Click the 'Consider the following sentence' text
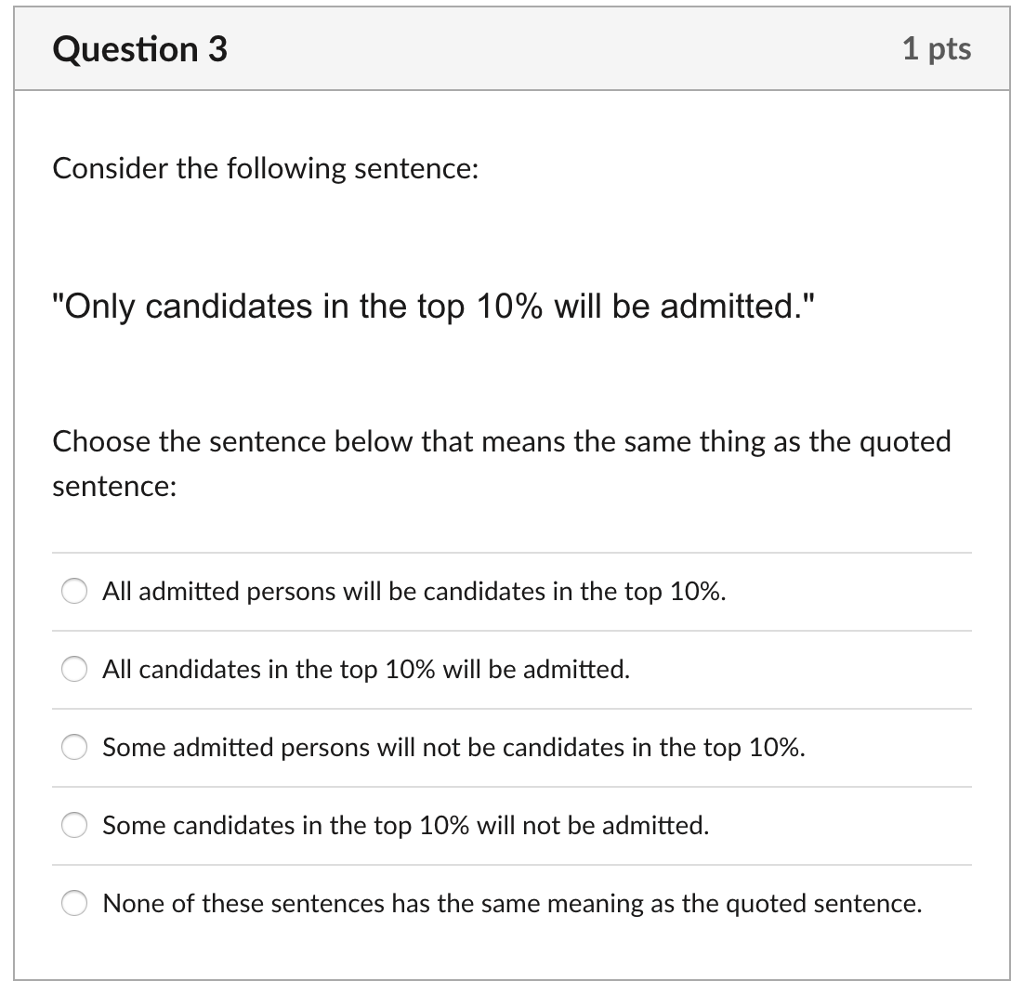The image size is (1024, 994). (267, 168)
